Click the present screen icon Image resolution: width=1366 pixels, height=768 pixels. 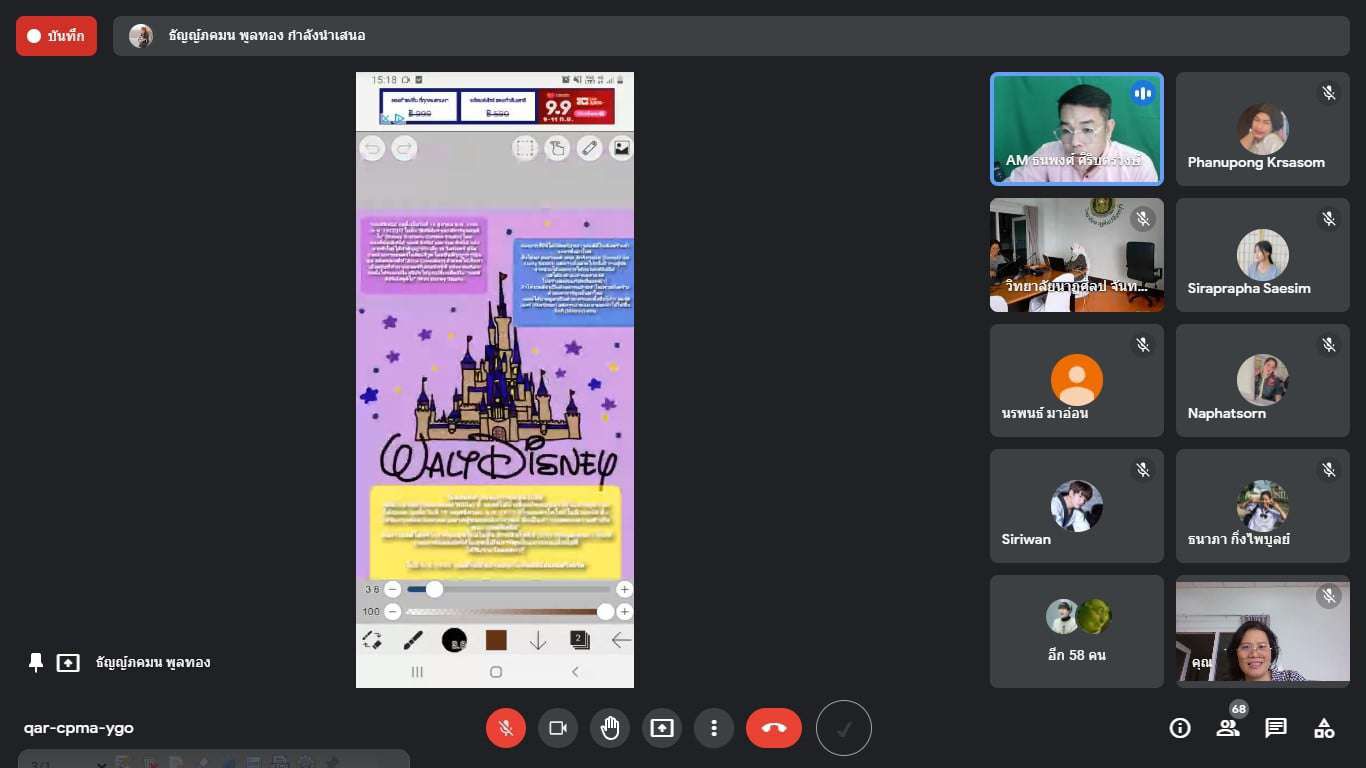pyautogui.click(x=662, y=728)
